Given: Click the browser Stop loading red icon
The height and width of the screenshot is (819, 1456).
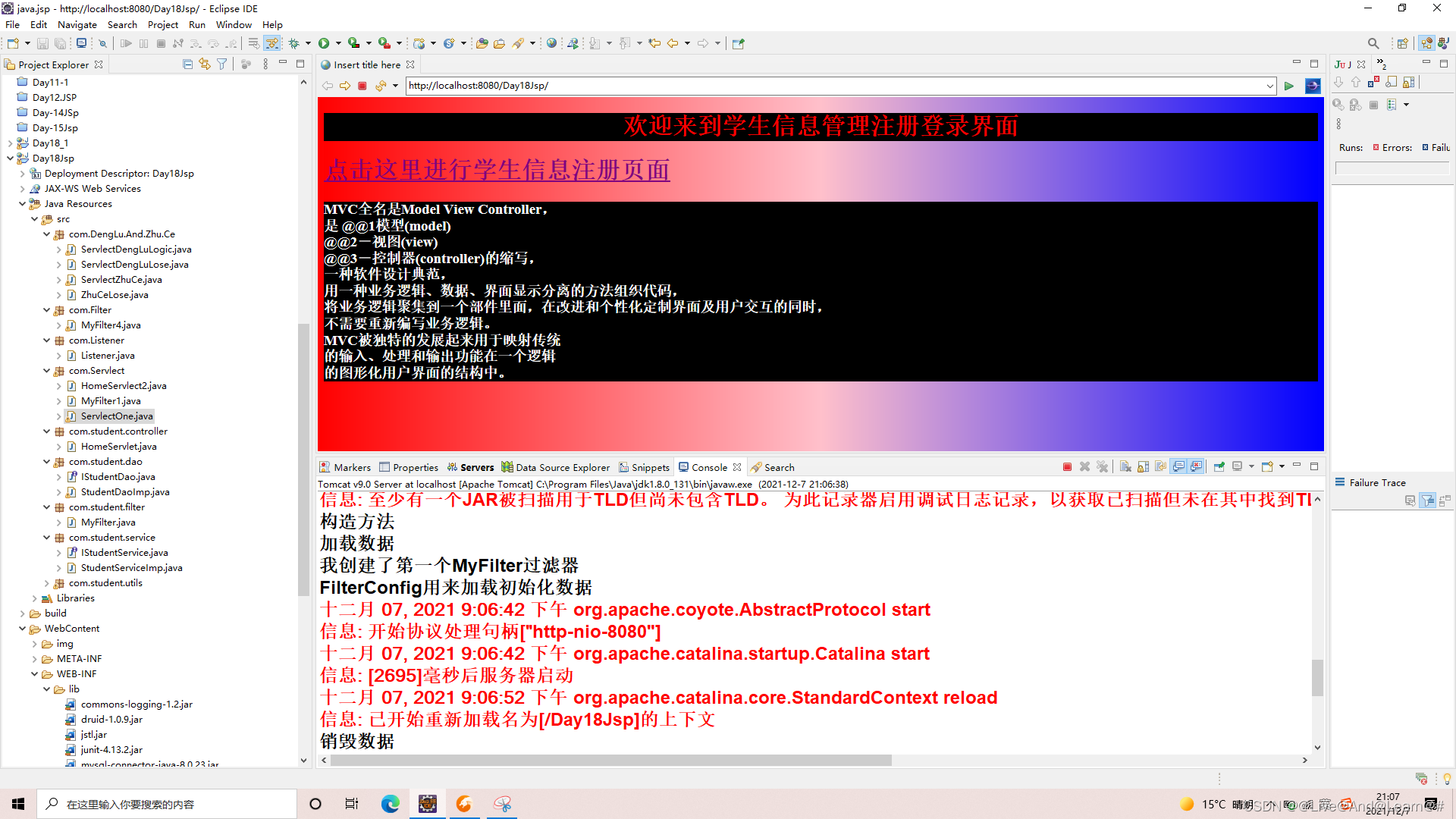Looking at the screenshot, I should tap(362, 86).
